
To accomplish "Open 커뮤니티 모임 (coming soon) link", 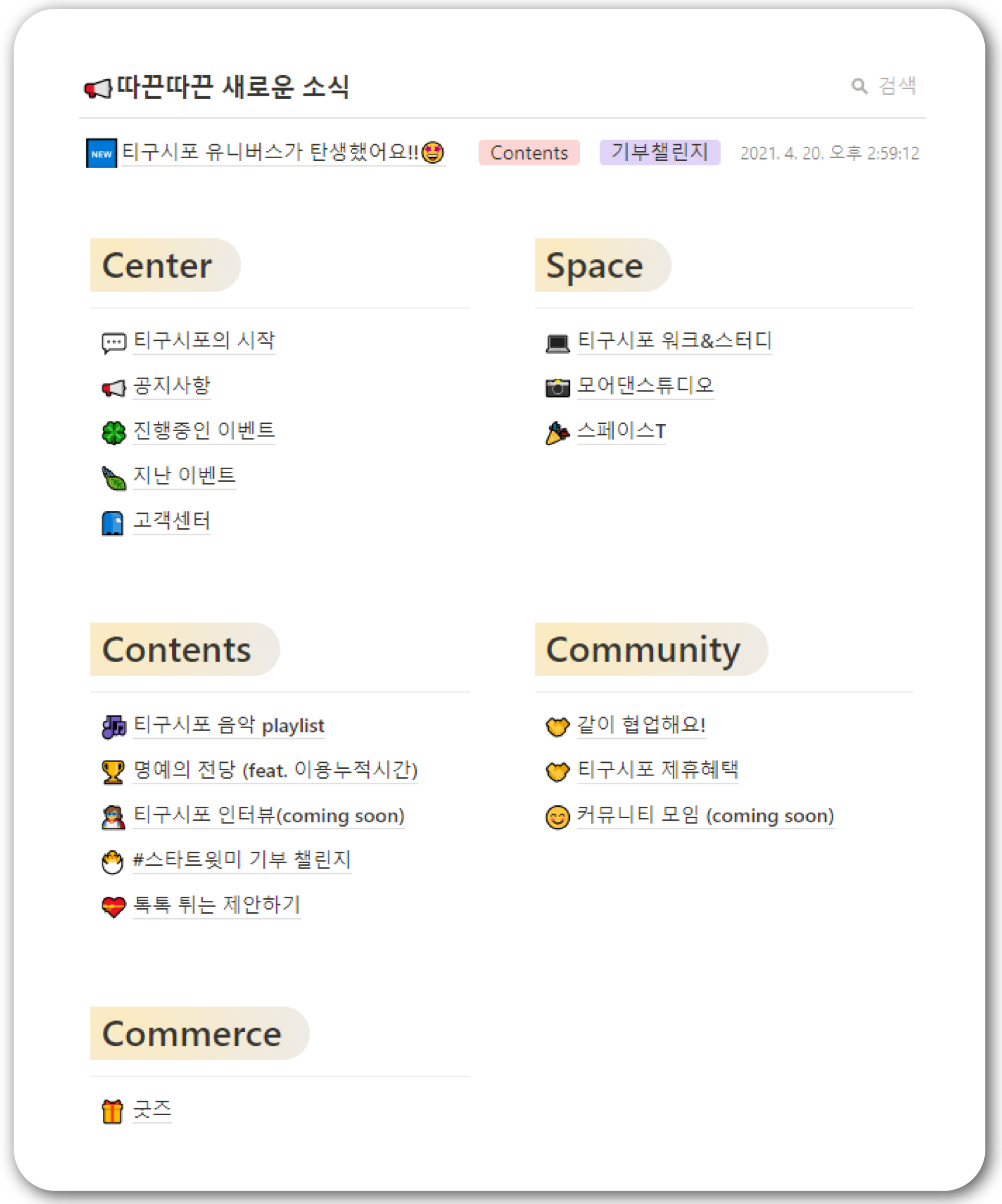I will click(x=706, y=815).
